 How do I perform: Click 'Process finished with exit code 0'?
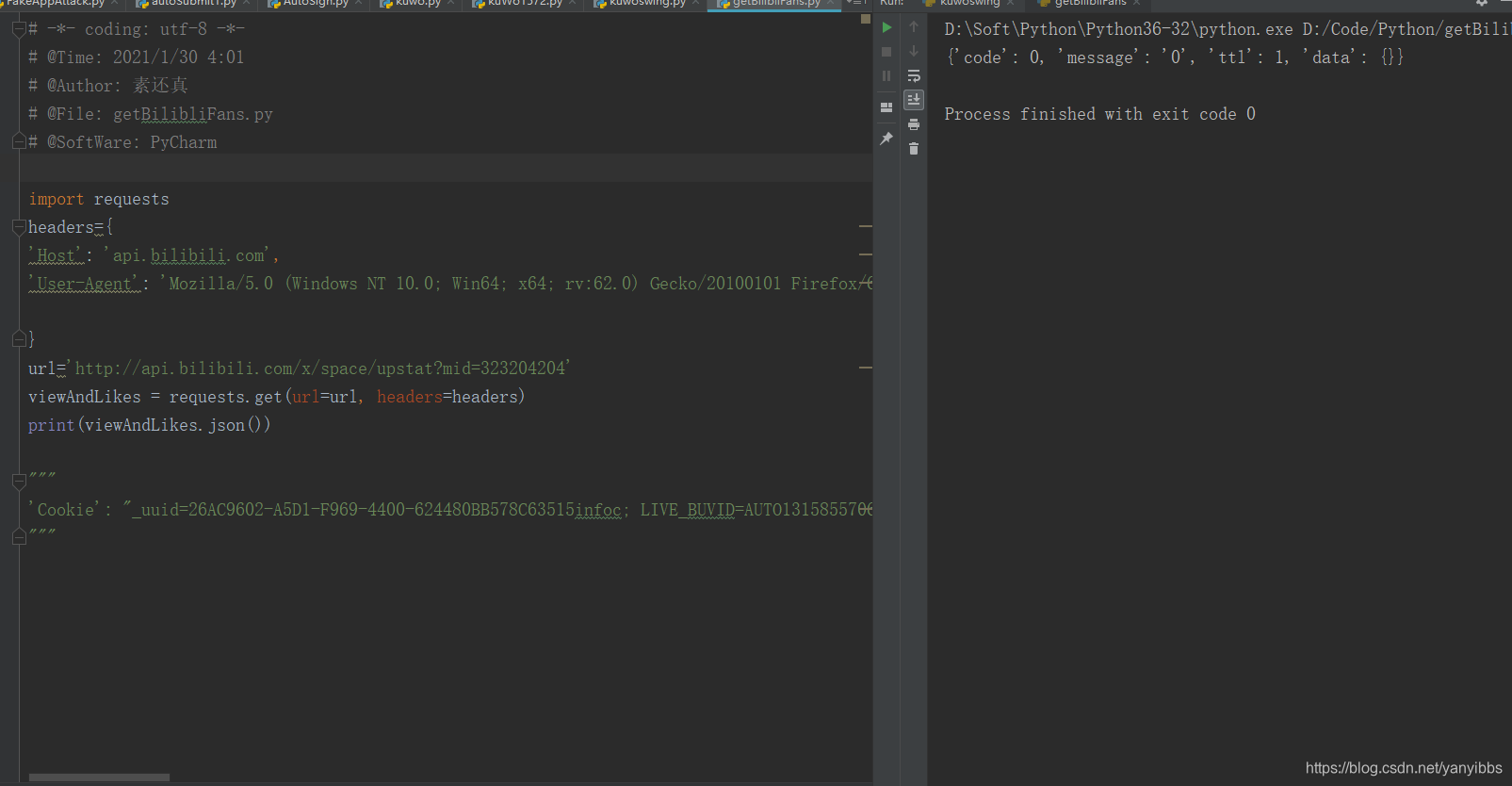[x=1099, y=114]
